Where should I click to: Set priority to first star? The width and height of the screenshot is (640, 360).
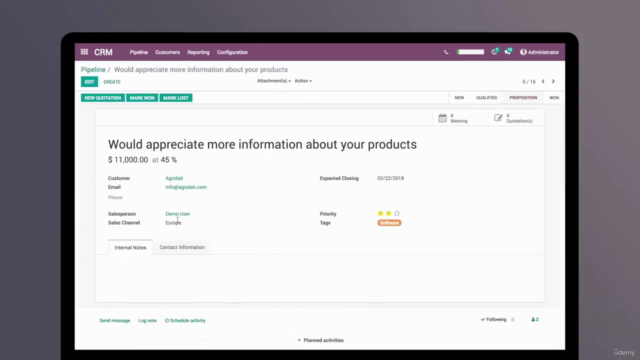(380, 213)
